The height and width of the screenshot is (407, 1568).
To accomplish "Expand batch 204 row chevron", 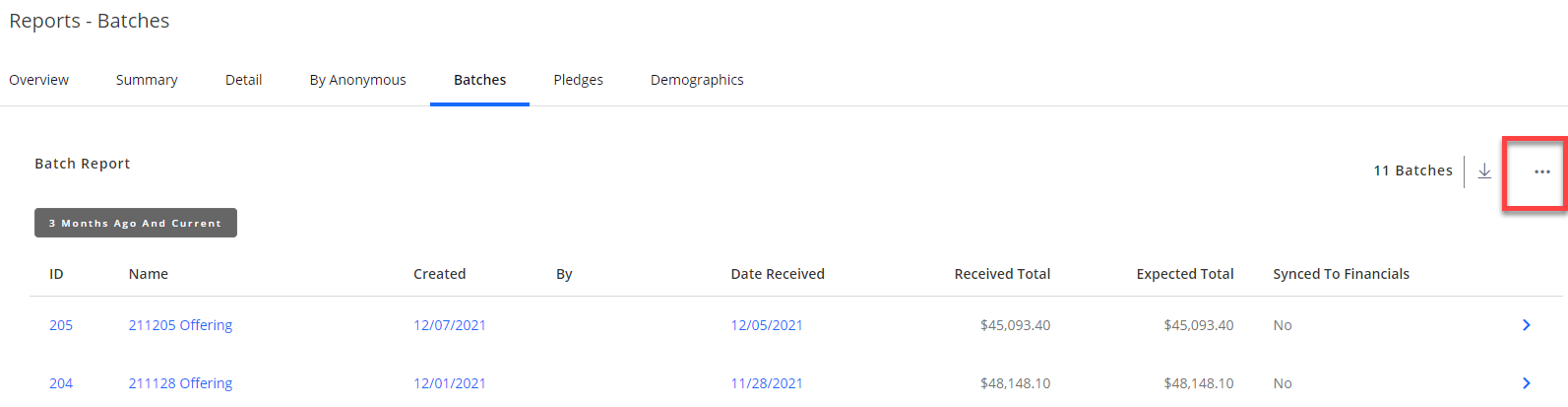I will coord(1526,383).
